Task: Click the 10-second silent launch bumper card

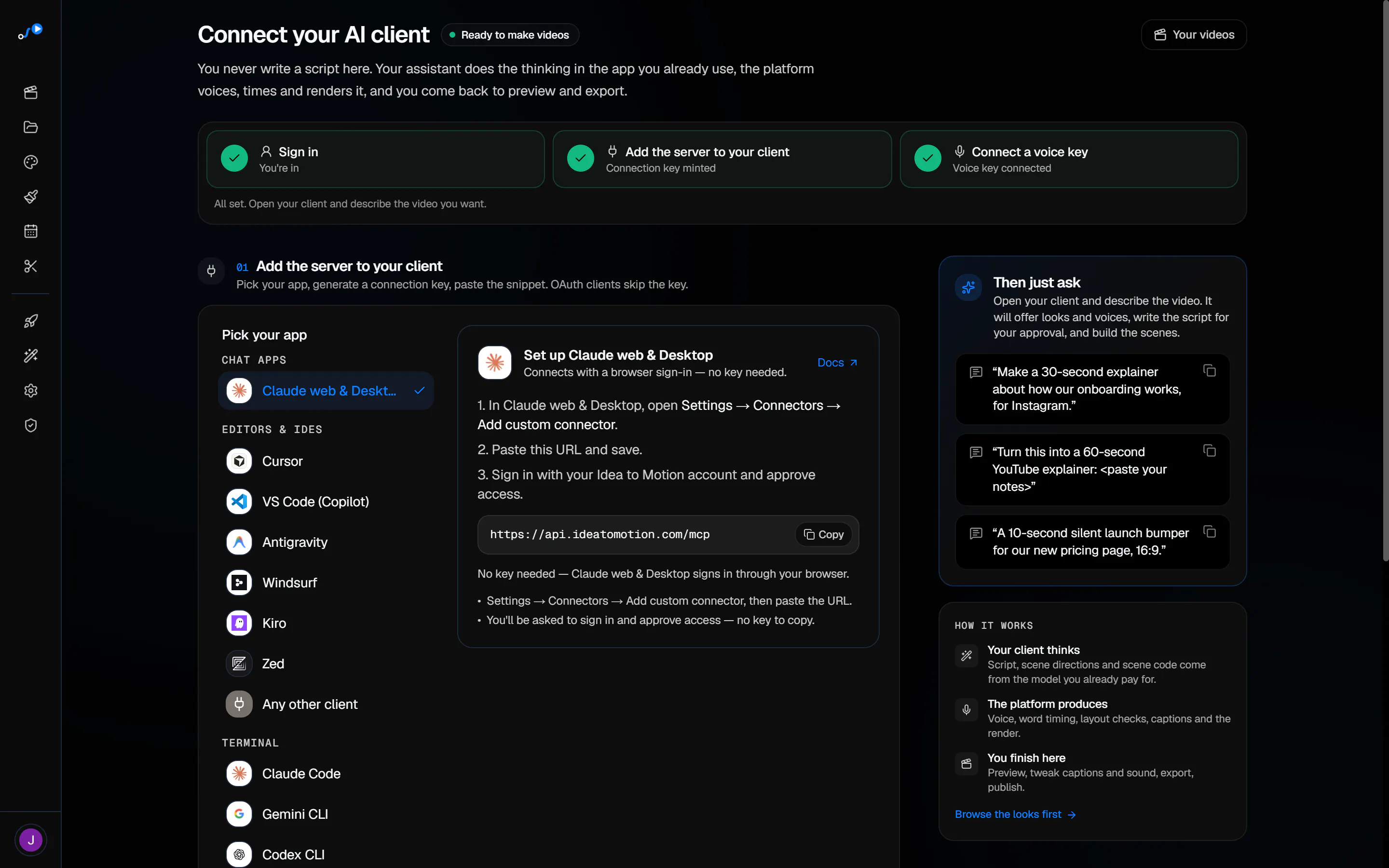Action: point(1092,542)
